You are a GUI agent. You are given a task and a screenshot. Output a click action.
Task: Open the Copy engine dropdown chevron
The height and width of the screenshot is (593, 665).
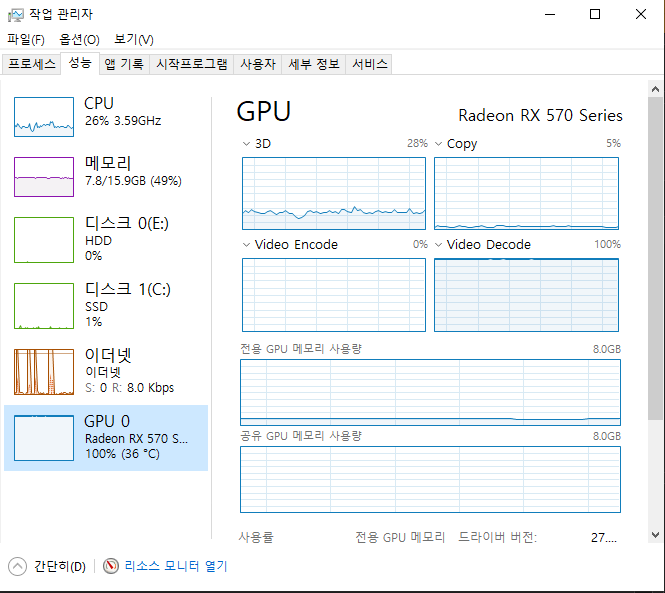point(439,144)
